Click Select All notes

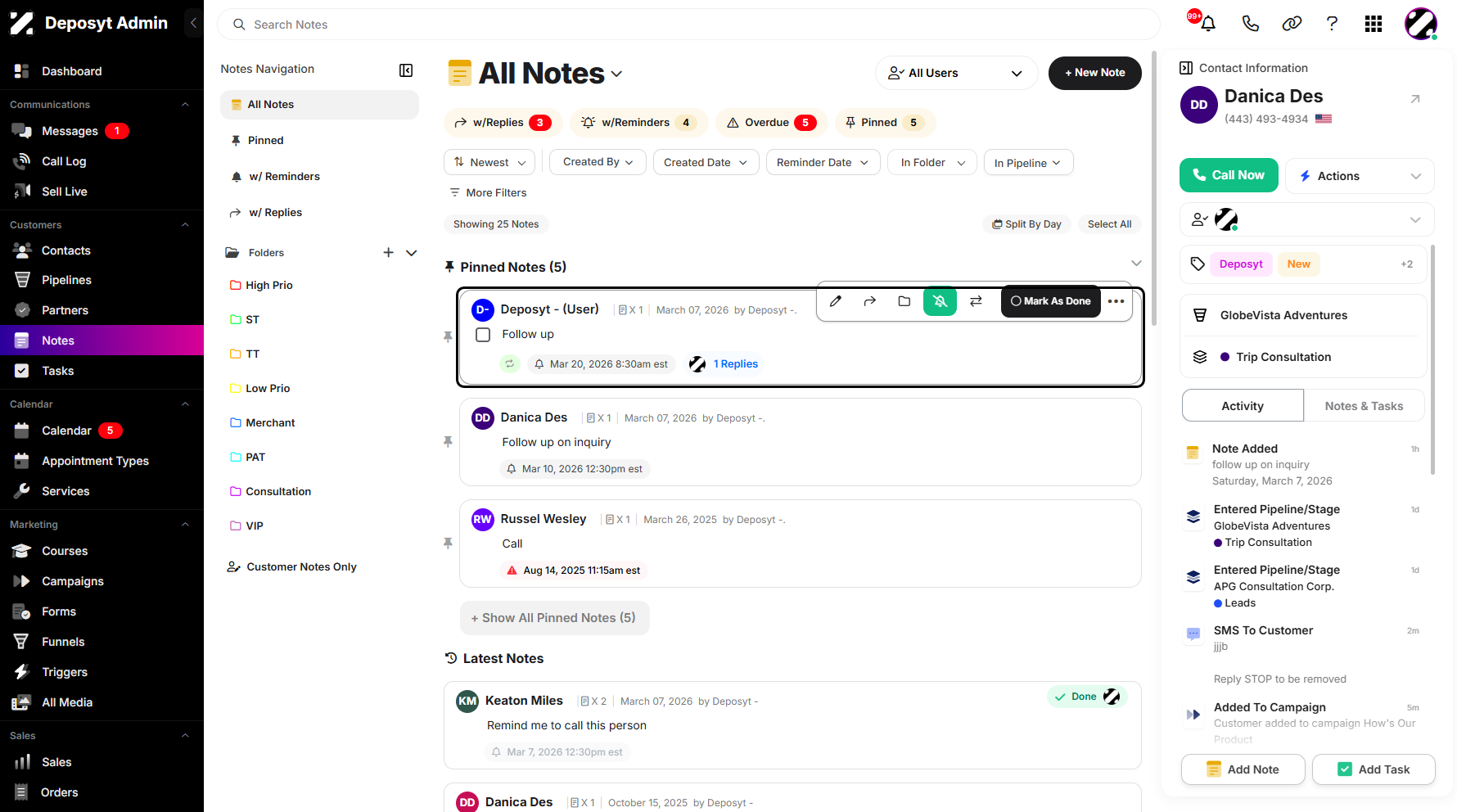pos(1109,224)
